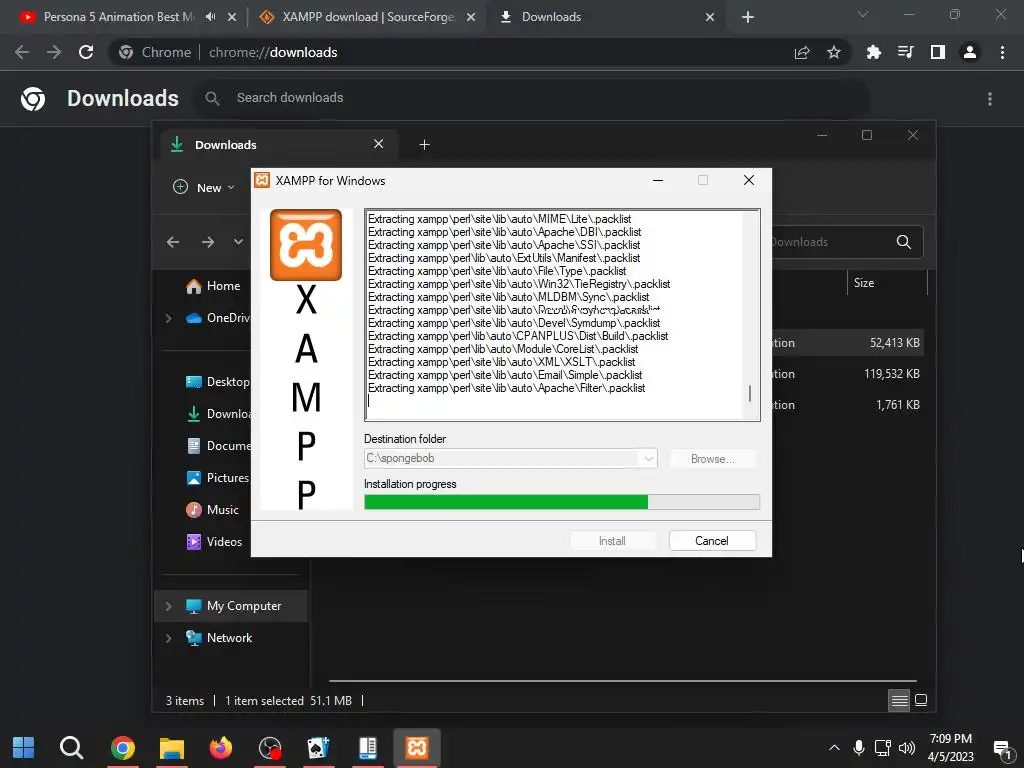
Task: Expand the Network tree node
Action: 168,638
